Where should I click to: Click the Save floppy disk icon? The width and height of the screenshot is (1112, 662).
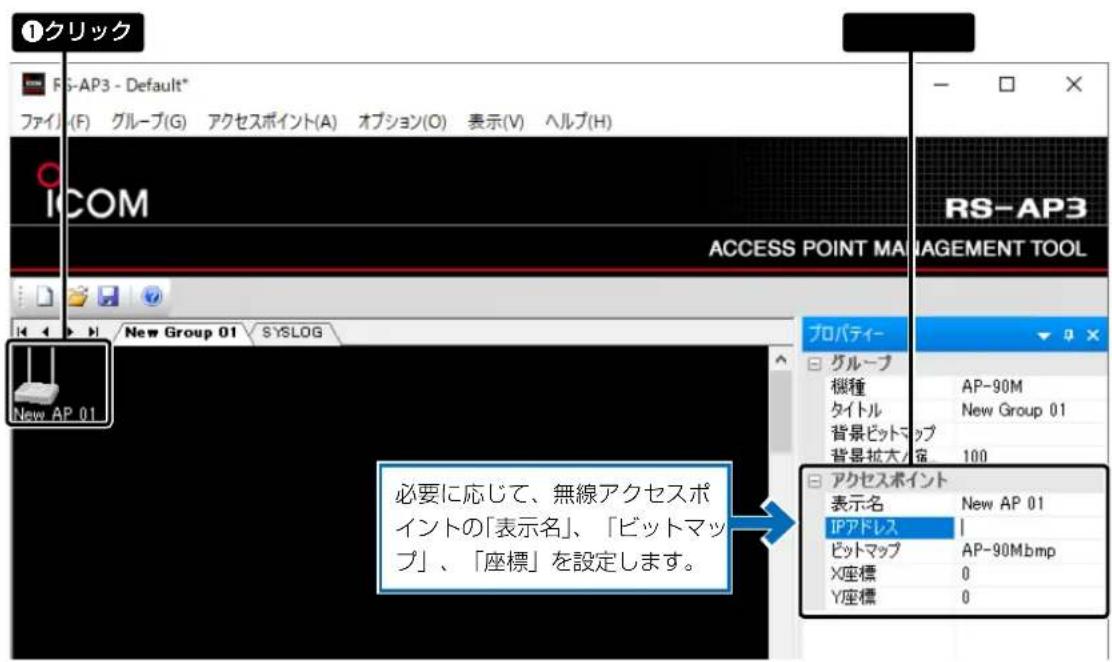click(x=108, y=296)
